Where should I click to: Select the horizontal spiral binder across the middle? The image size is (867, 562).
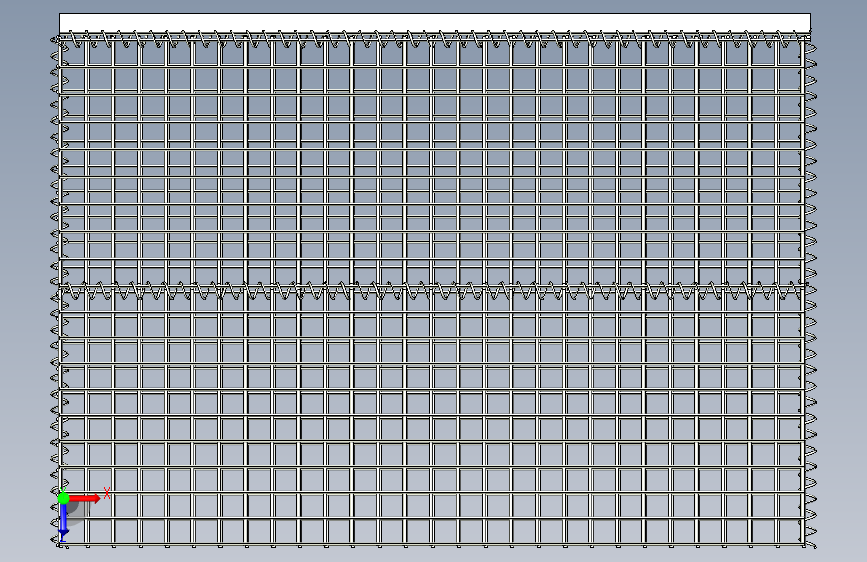[434, 290]
